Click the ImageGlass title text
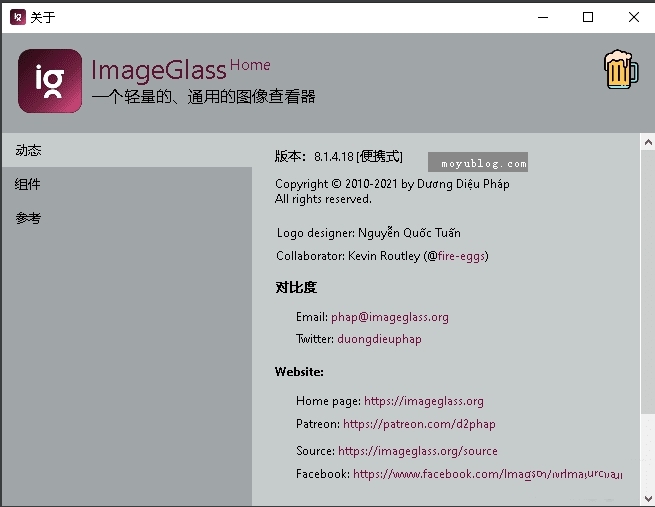 159,70
